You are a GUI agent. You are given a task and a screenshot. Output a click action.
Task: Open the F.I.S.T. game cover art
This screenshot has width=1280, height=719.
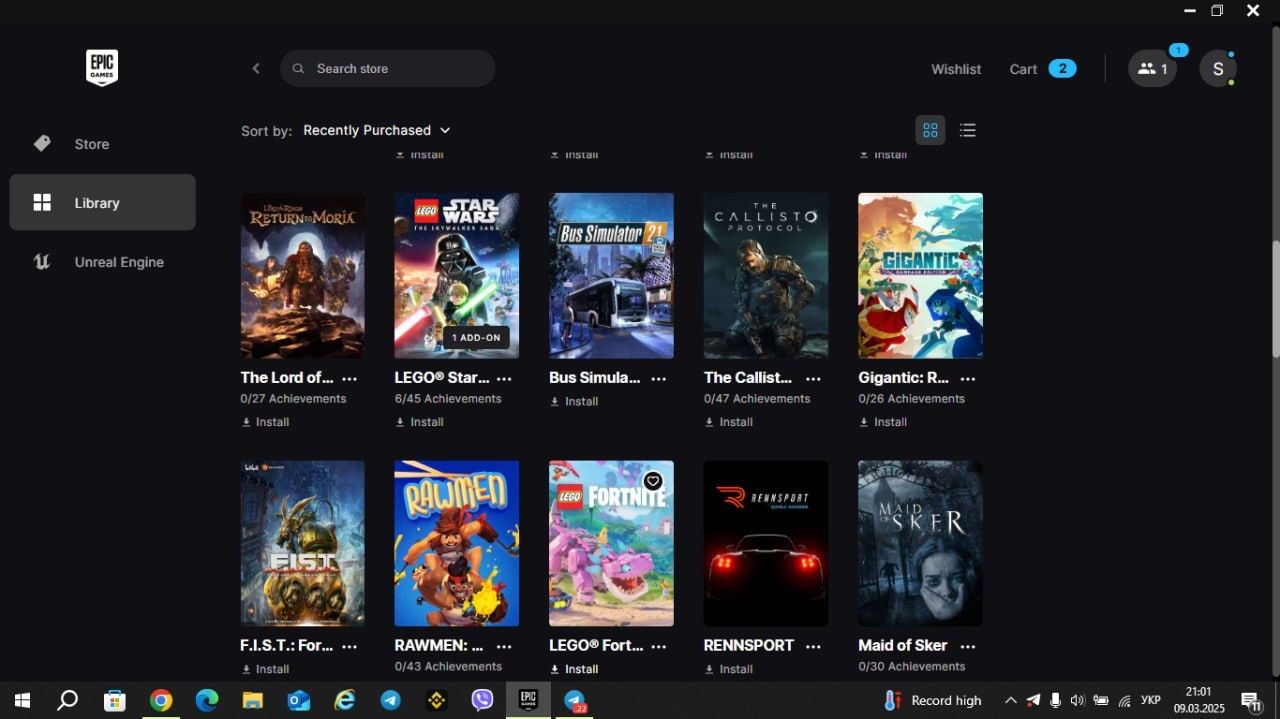coord(302,543)
